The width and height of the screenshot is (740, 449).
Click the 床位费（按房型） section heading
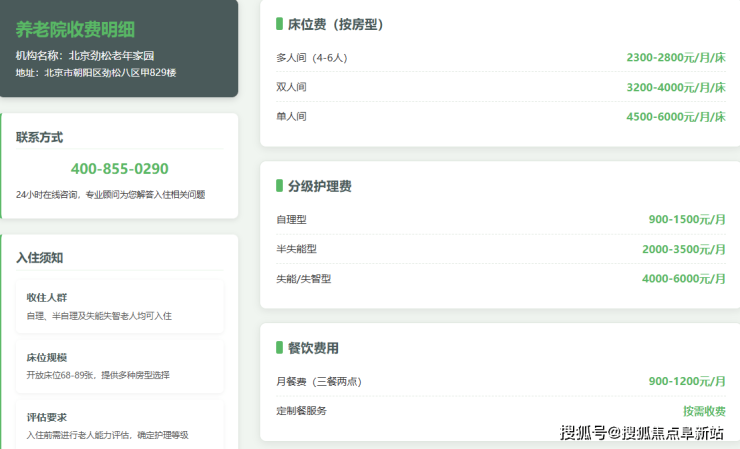pyautogui.click(x=335, y=25)
